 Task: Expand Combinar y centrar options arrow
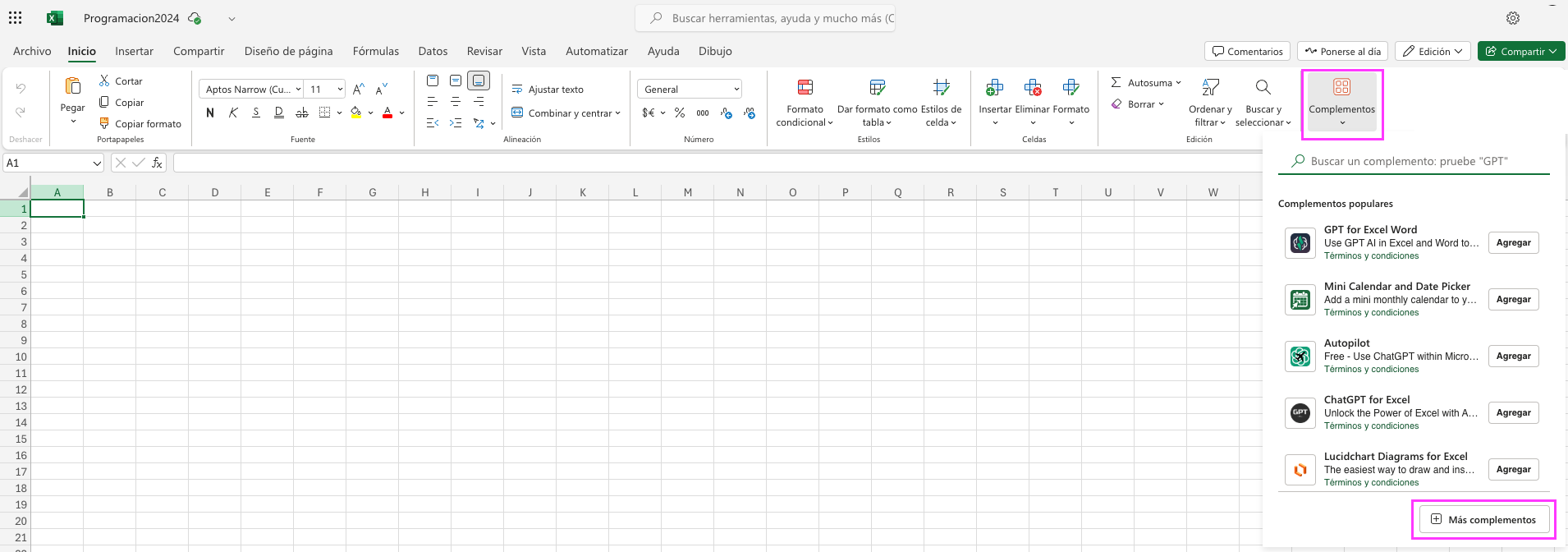[617, 113]
